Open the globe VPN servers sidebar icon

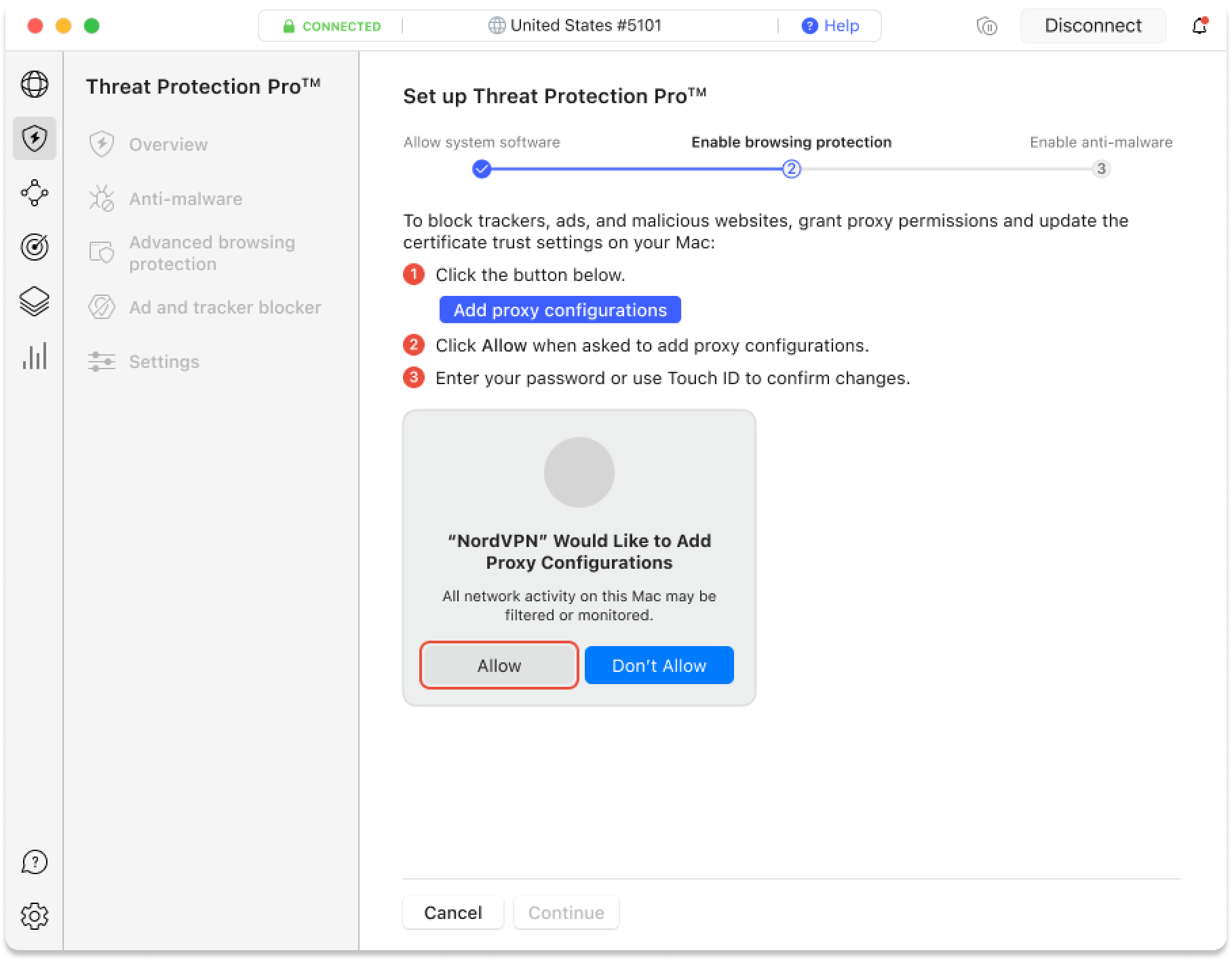point(35,84)
